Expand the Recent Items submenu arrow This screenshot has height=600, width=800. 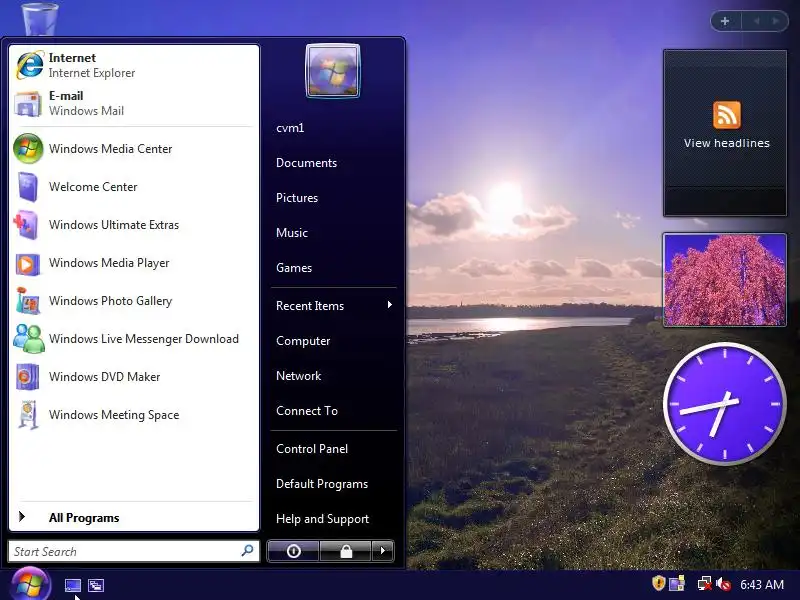click(x=390, y=305)
